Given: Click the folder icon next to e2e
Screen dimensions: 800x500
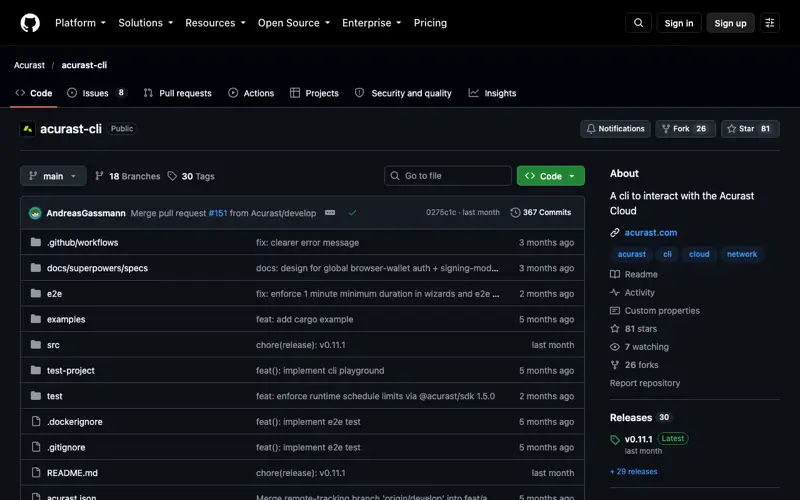Looking at the screenshot, I should (x=36, y=293).
